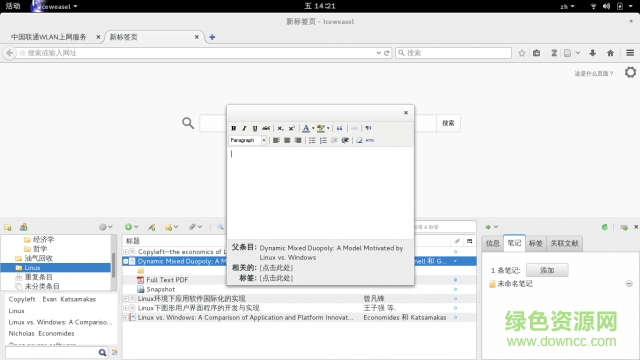
Task: Apply superscript formatting in note editor
Action: [291, 128]
